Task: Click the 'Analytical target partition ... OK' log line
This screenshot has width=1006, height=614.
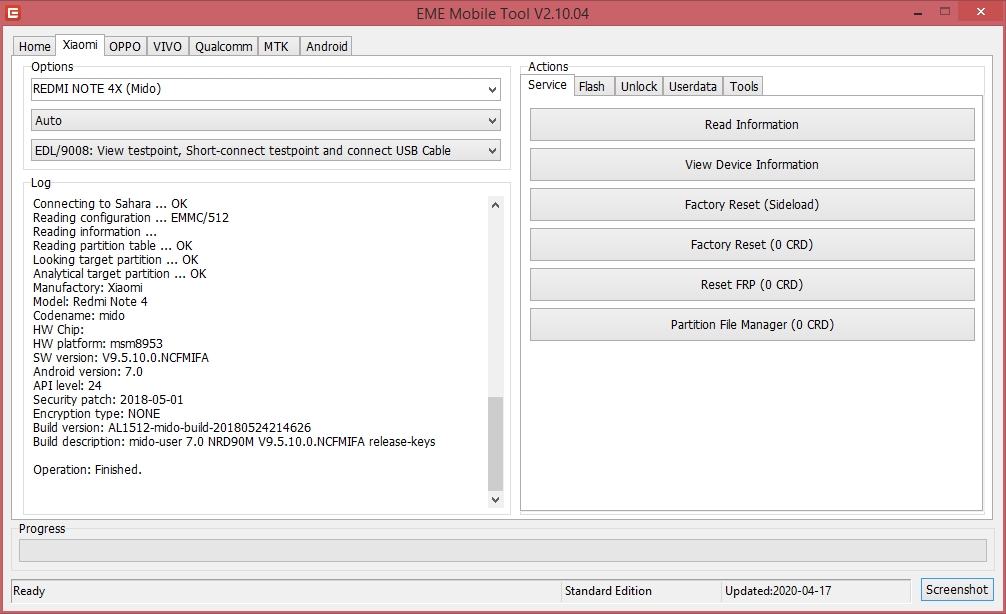Action: point(119,274)
